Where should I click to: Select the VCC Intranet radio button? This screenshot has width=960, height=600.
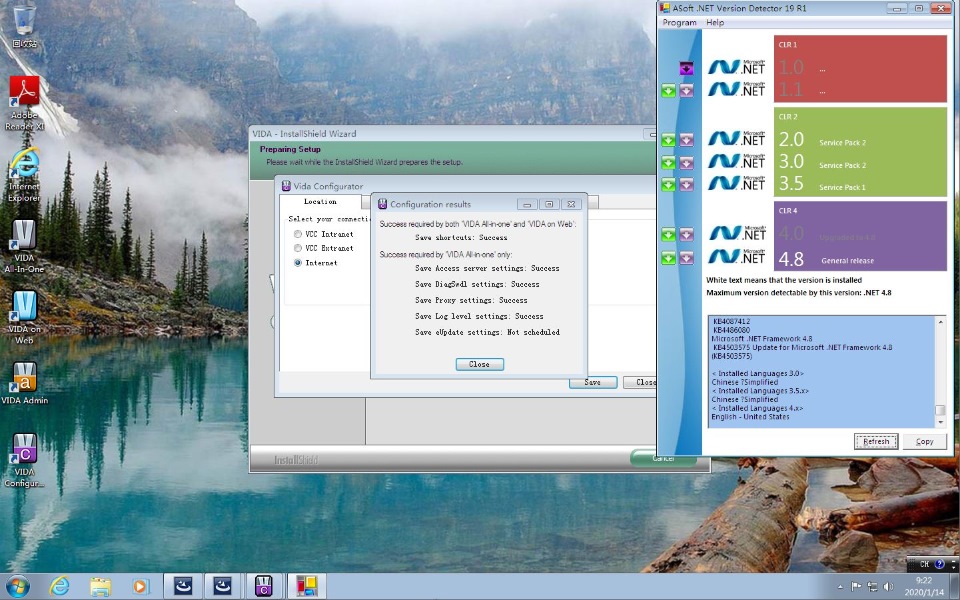298,234
